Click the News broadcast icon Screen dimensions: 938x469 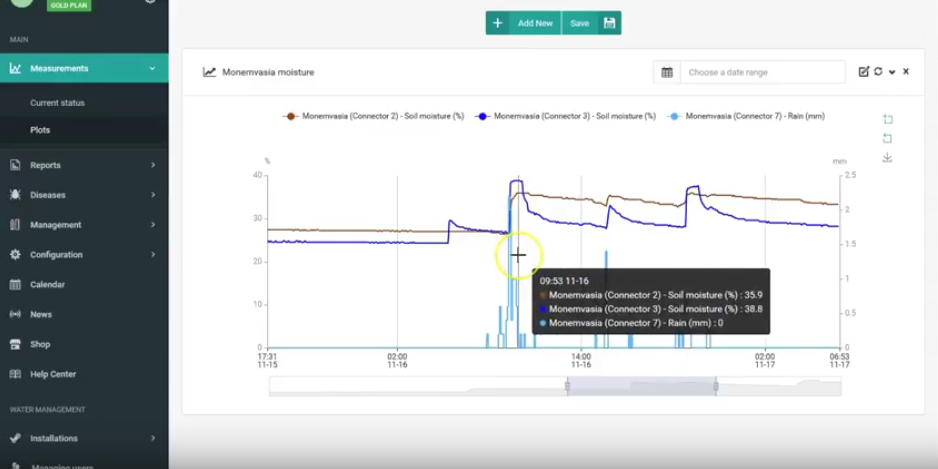pyautogui.click(x=15, y=314)
